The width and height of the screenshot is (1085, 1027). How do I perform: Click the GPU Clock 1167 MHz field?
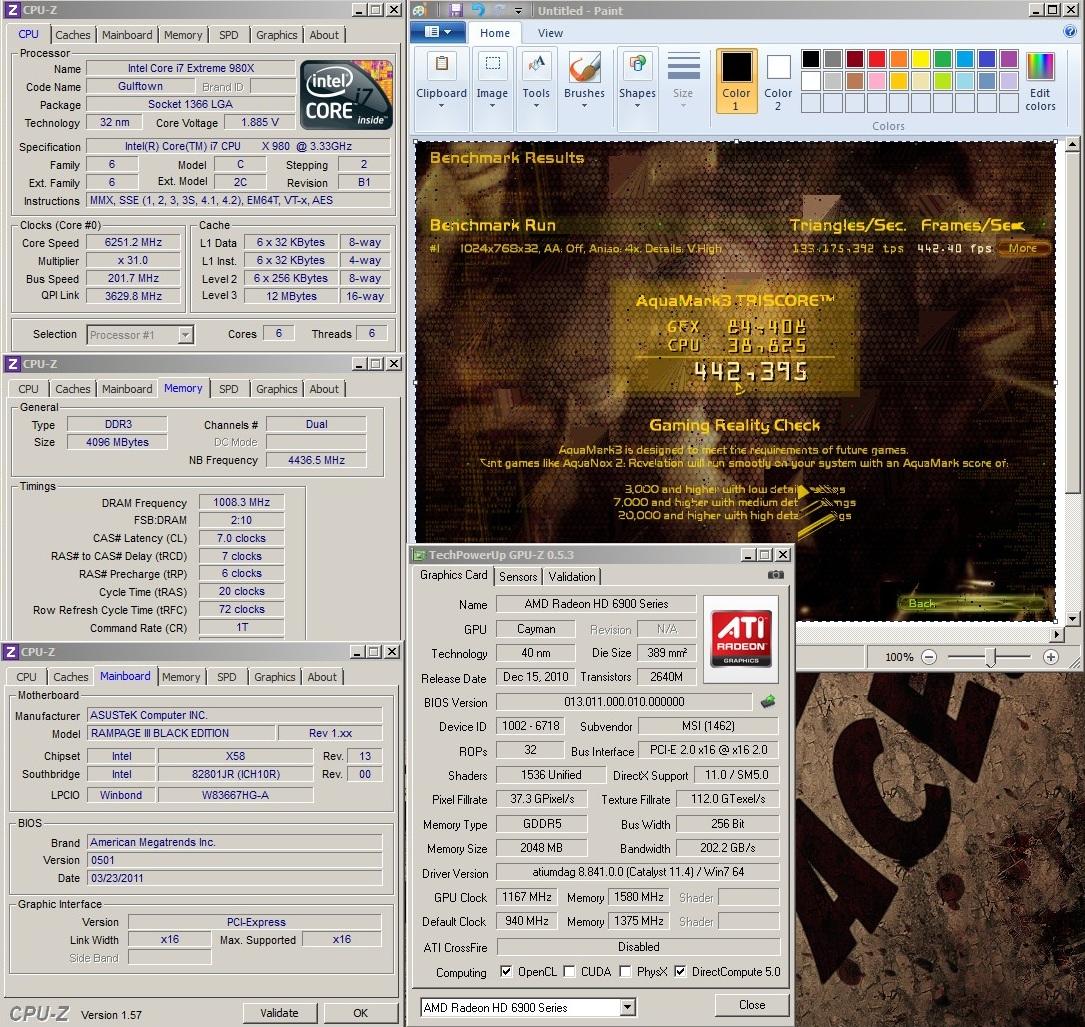(527, 897)
